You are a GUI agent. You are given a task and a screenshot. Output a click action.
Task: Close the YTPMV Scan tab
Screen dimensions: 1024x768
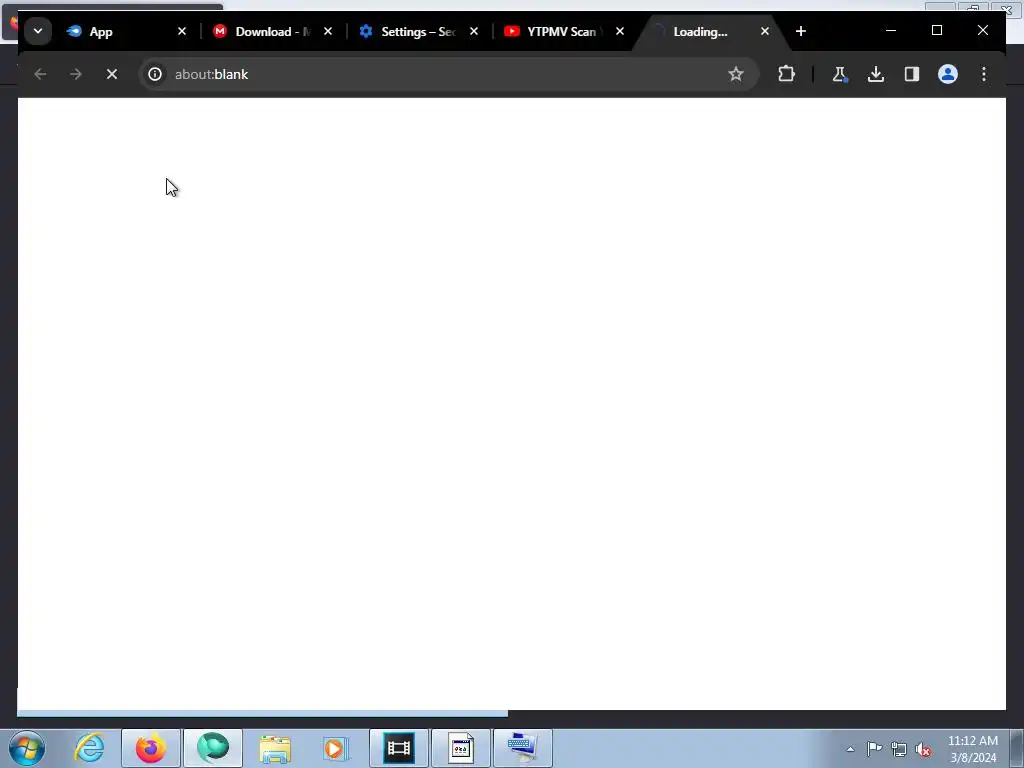pos(620,31)
